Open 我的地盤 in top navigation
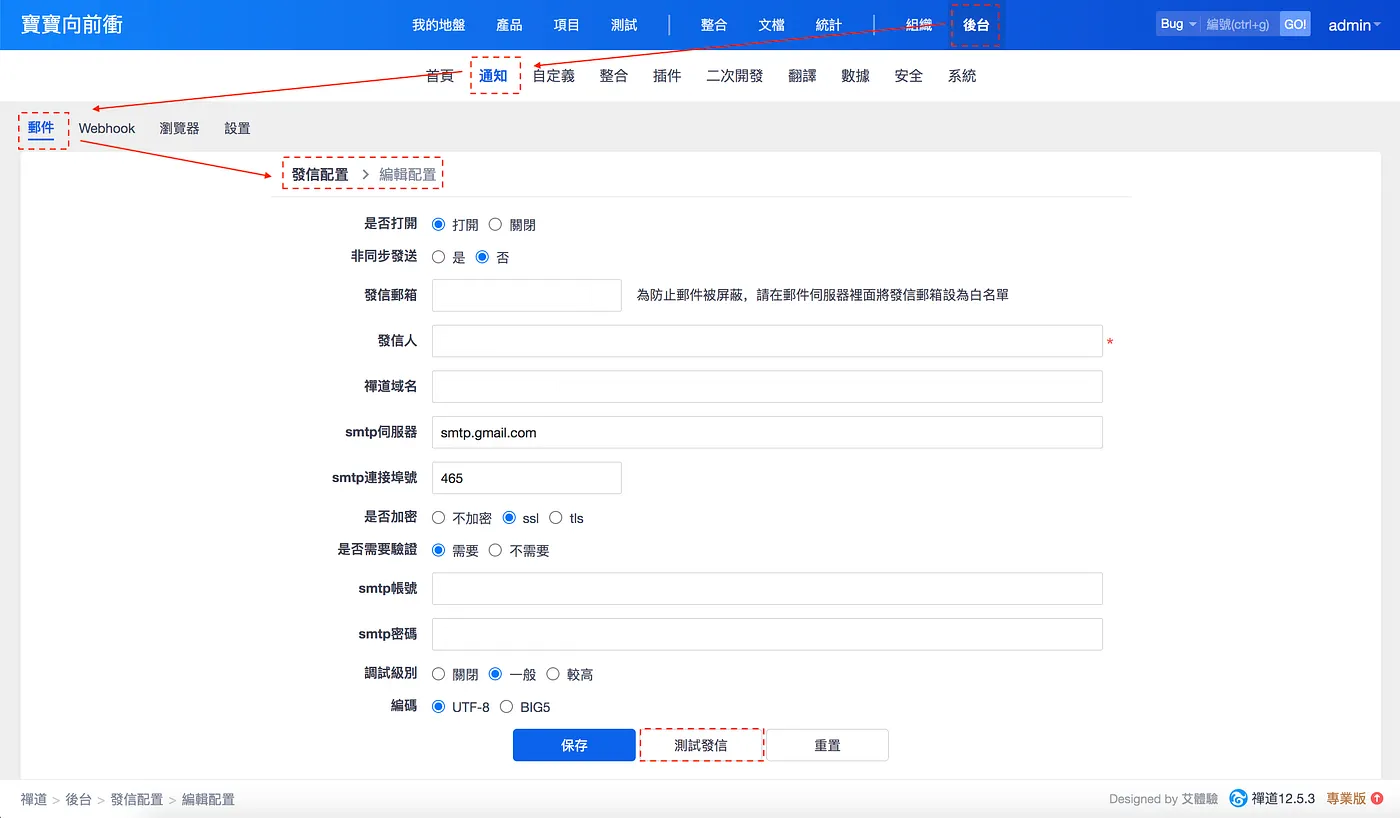Viewport: 1400px width, 818px height. [439, 25]
